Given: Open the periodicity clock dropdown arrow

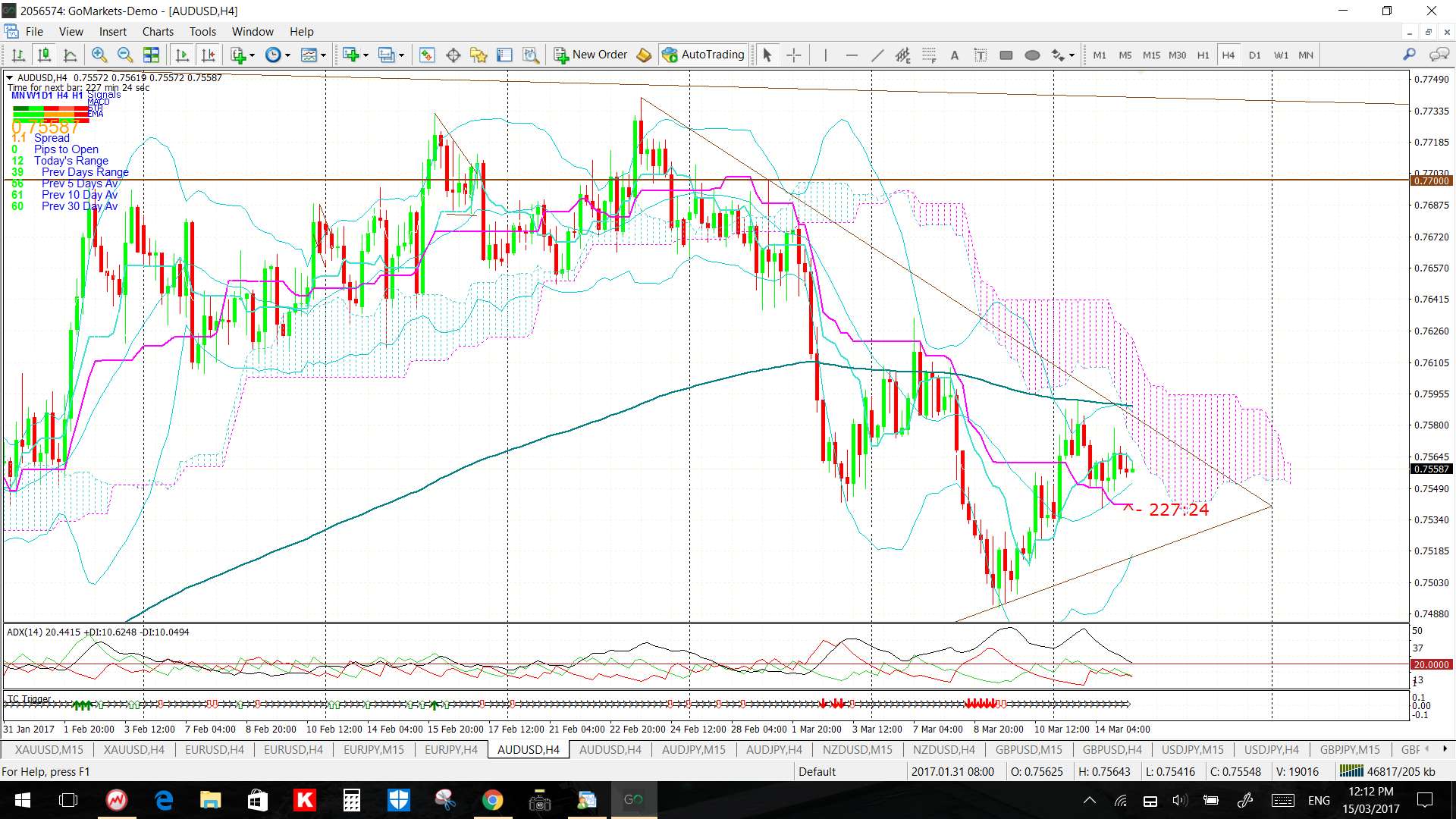Looking at the screenshot, I should click(x=287, y=55).
